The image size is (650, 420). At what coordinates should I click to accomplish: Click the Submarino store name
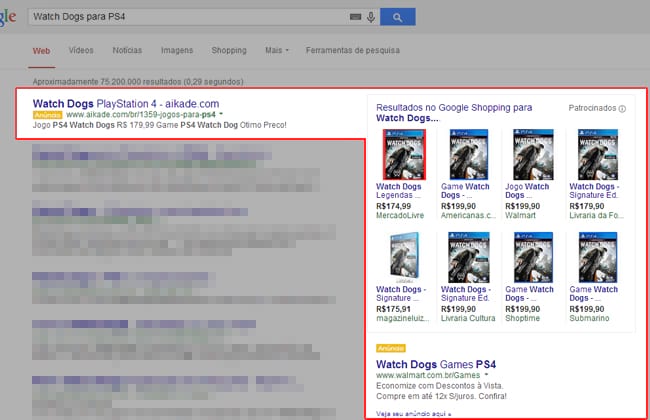(589, 318)
